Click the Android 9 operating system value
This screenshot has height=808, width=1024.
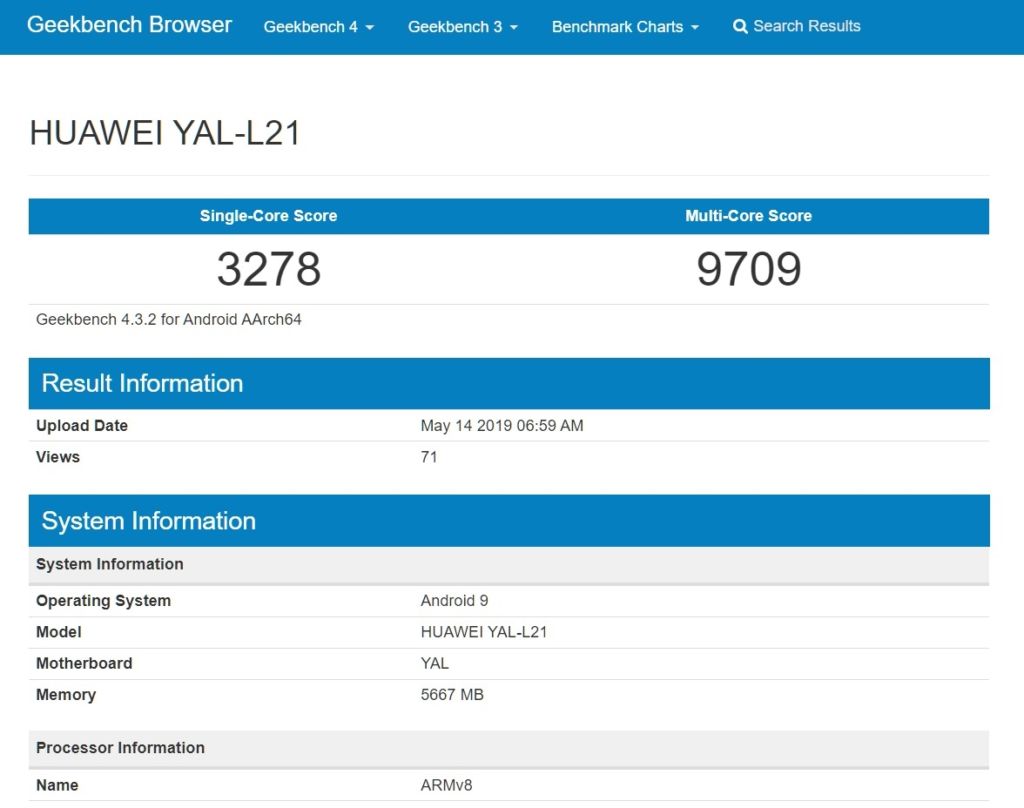[x=454, y=601]
